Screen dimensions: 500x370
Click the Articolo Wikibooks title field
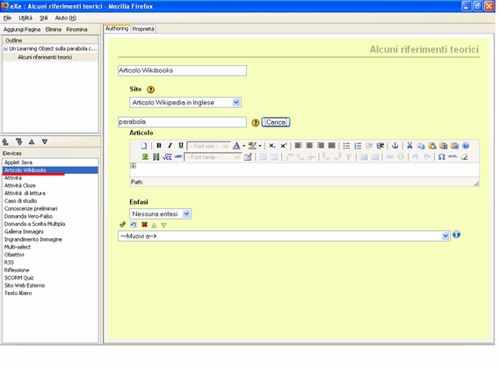pyautogui.click(x=182, y=71)
